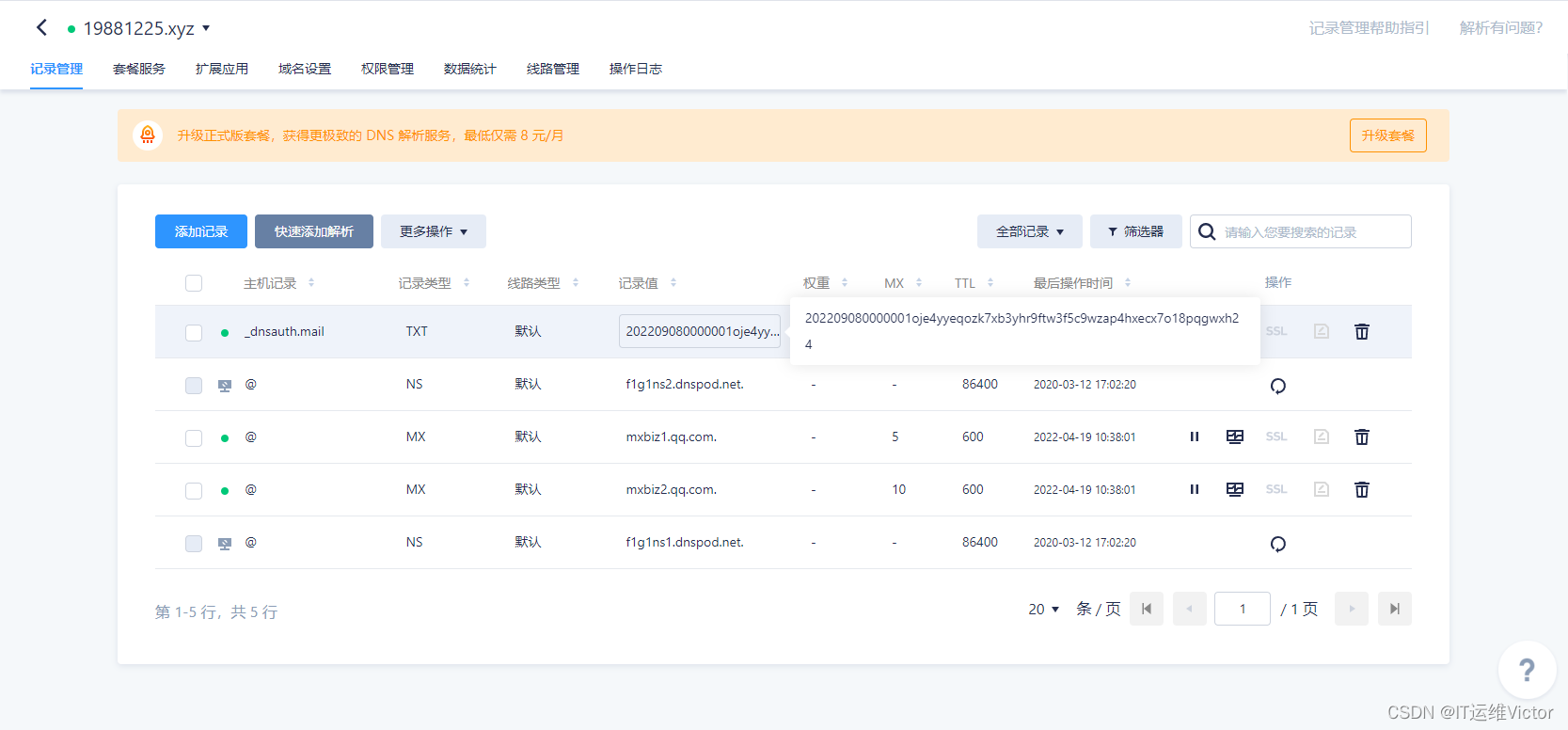Go to the next page
Screen dimensions: 1568x730
(1352, 609)
